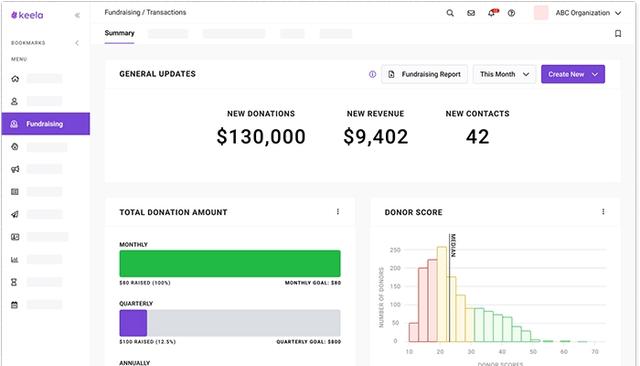Click the search magnifier icon

click(450, 13)
